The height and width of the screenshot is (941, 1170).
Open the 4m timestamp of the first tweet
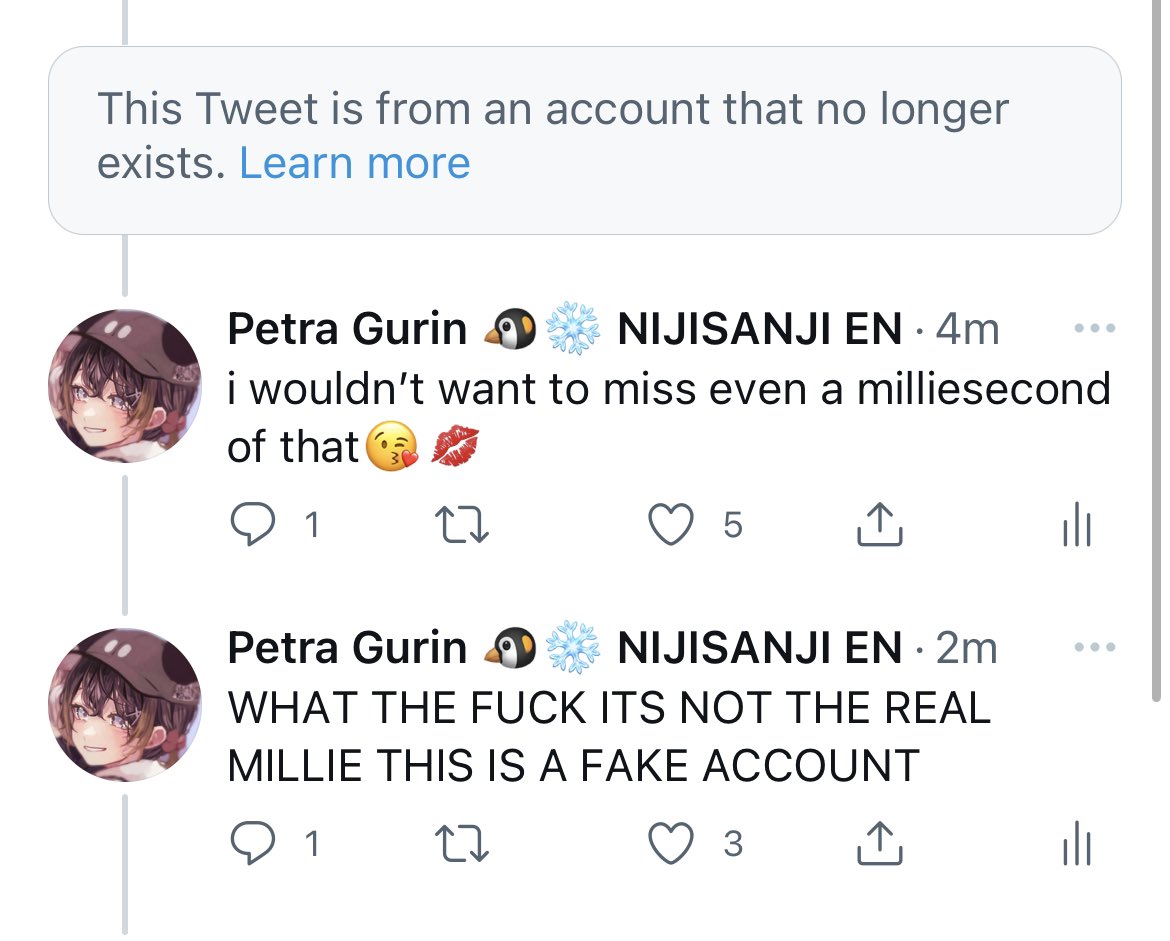(x=967, y=328)
